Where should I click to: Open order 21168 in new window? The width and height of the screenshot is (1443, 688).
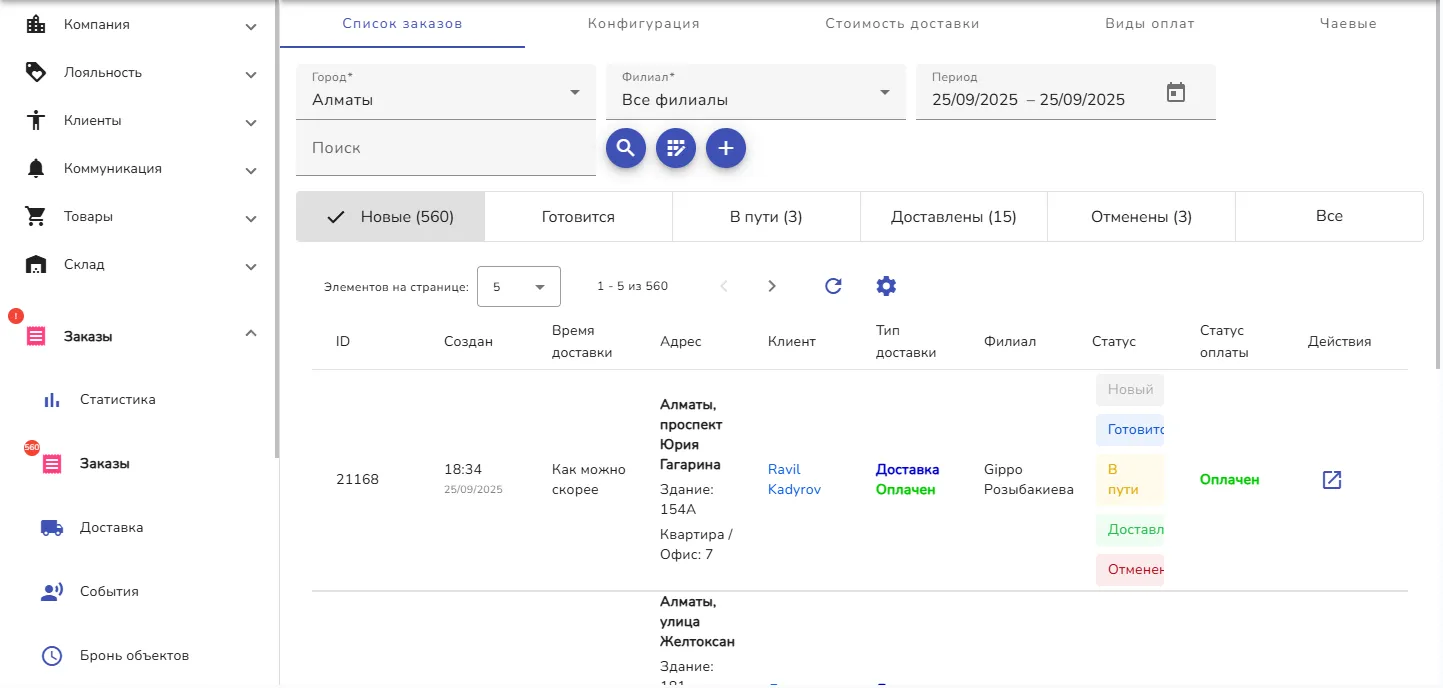coord(1332,480)
